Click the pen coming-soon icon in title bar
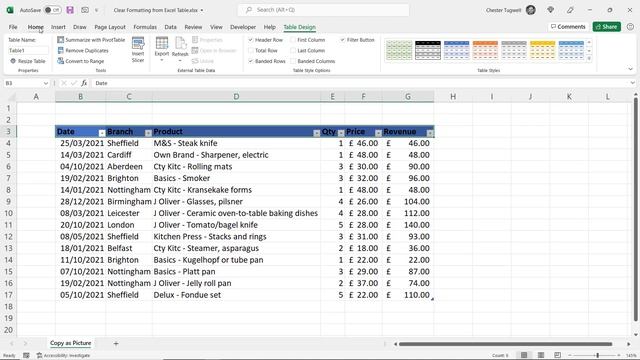Screen dimensions: 640x360 pos(570,10)
